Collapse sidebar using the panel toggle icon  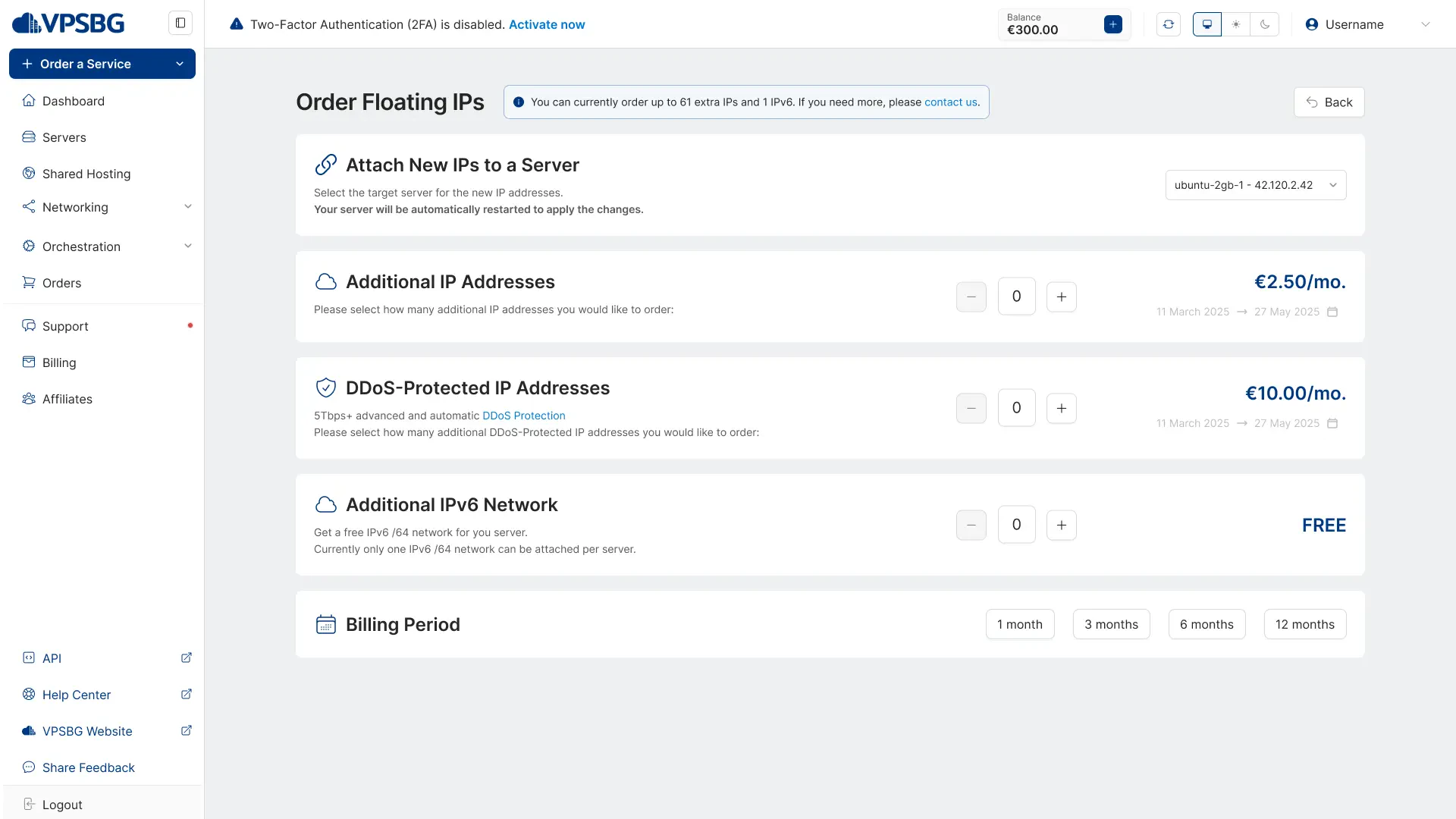point(180,23)
